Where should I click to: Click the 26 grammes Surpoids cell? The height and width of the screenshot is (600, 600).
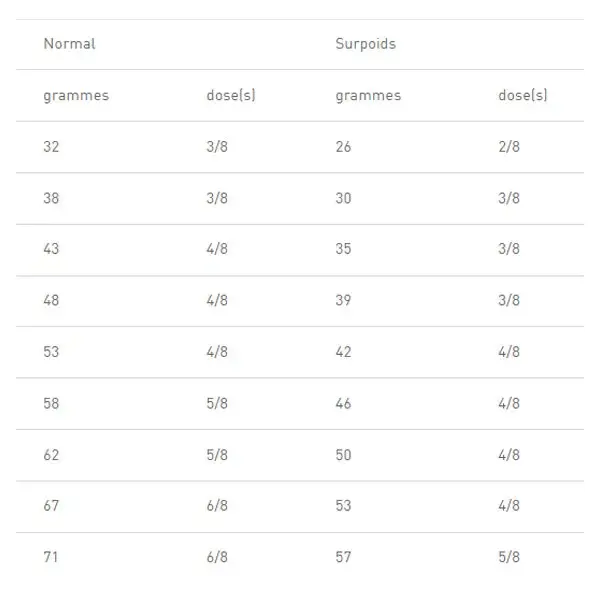[x=343, y=147]
